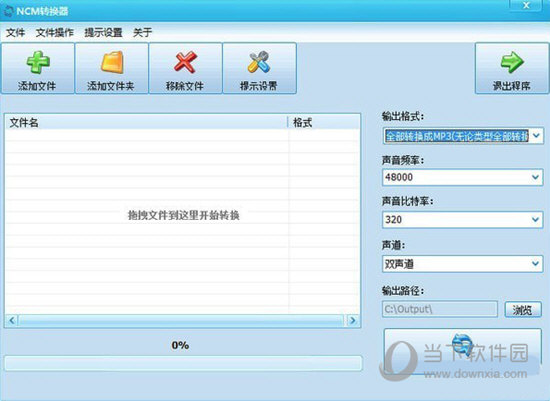The image size is (550, 401).
Task: Start conversion with the large convert button
Action: click(463, 351)
